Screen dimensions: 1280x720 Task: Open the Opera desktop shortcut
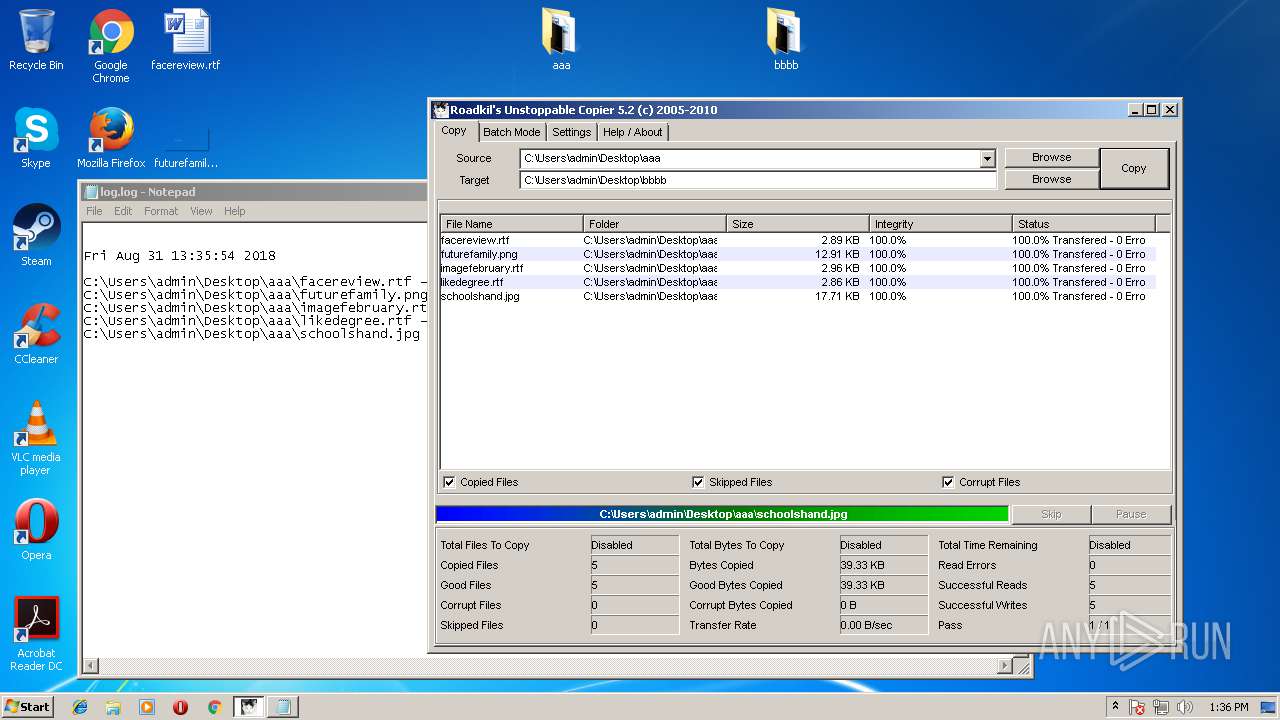click(x=36, y=530)
